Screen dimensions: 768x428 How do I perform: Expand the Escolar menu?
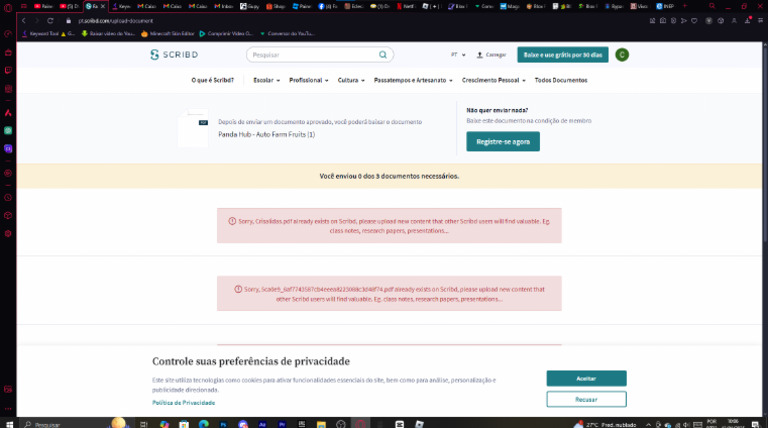(266, 80)
